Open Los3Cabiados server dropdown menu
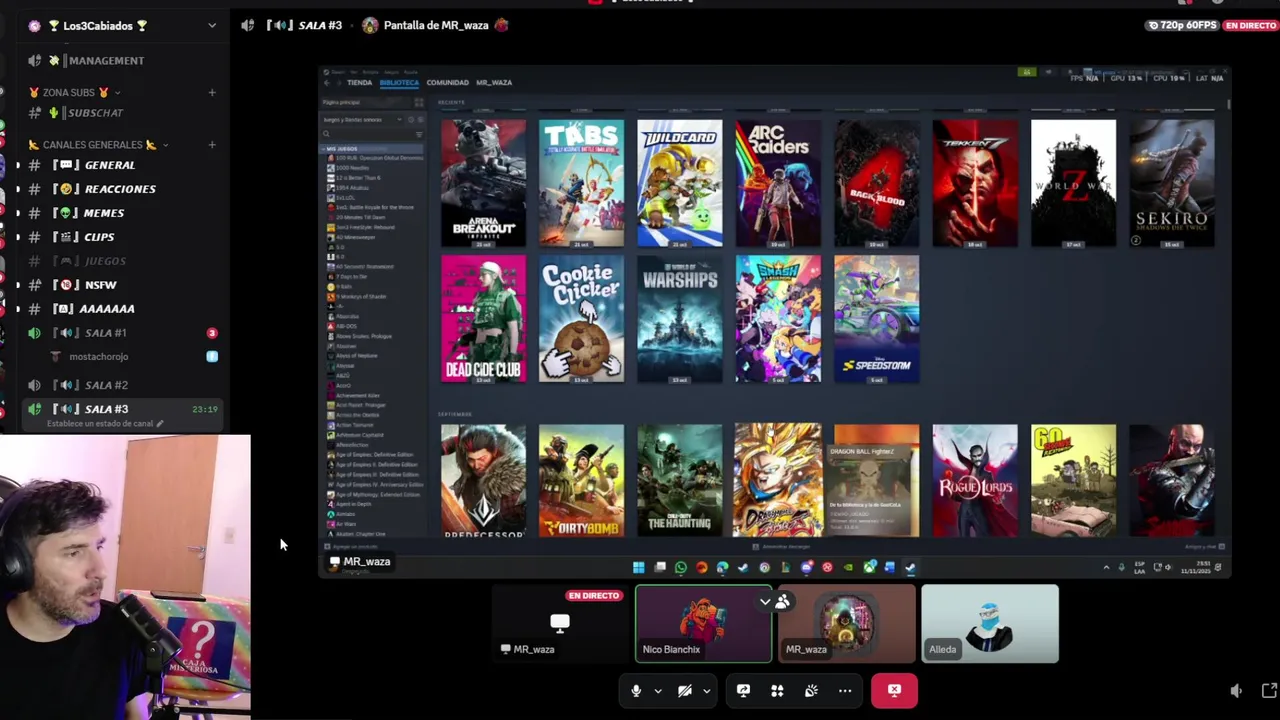 point(211,25)
